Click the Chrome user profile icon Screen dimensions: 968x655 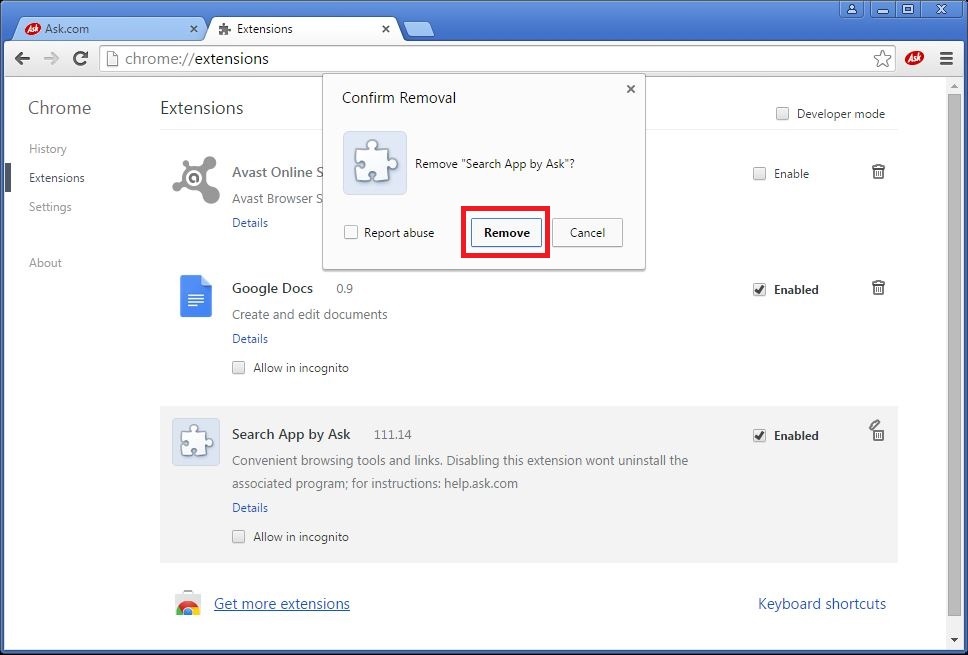point(852,9)
